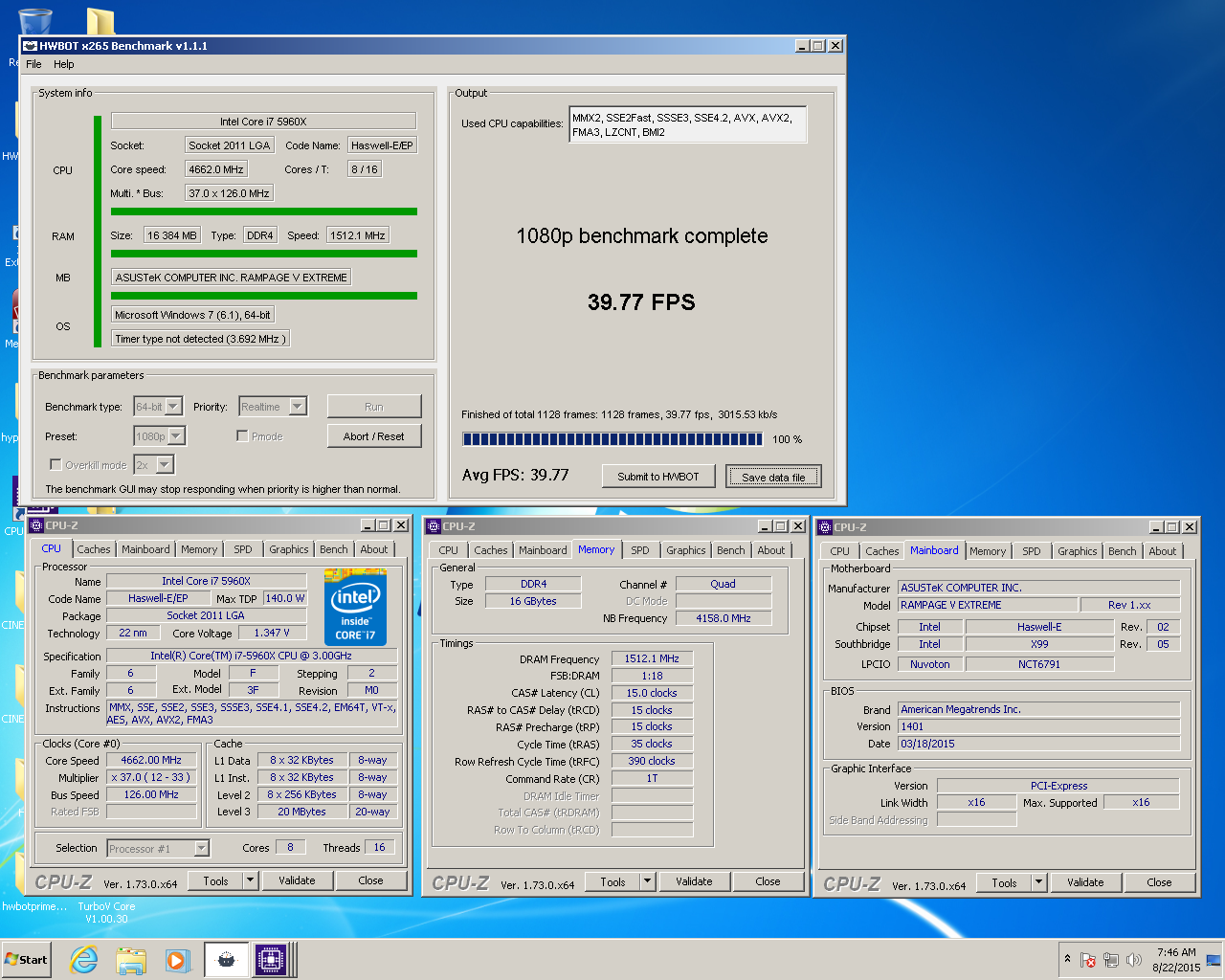Open the File menu in HWBOT x265

click(x=33, y=64)
